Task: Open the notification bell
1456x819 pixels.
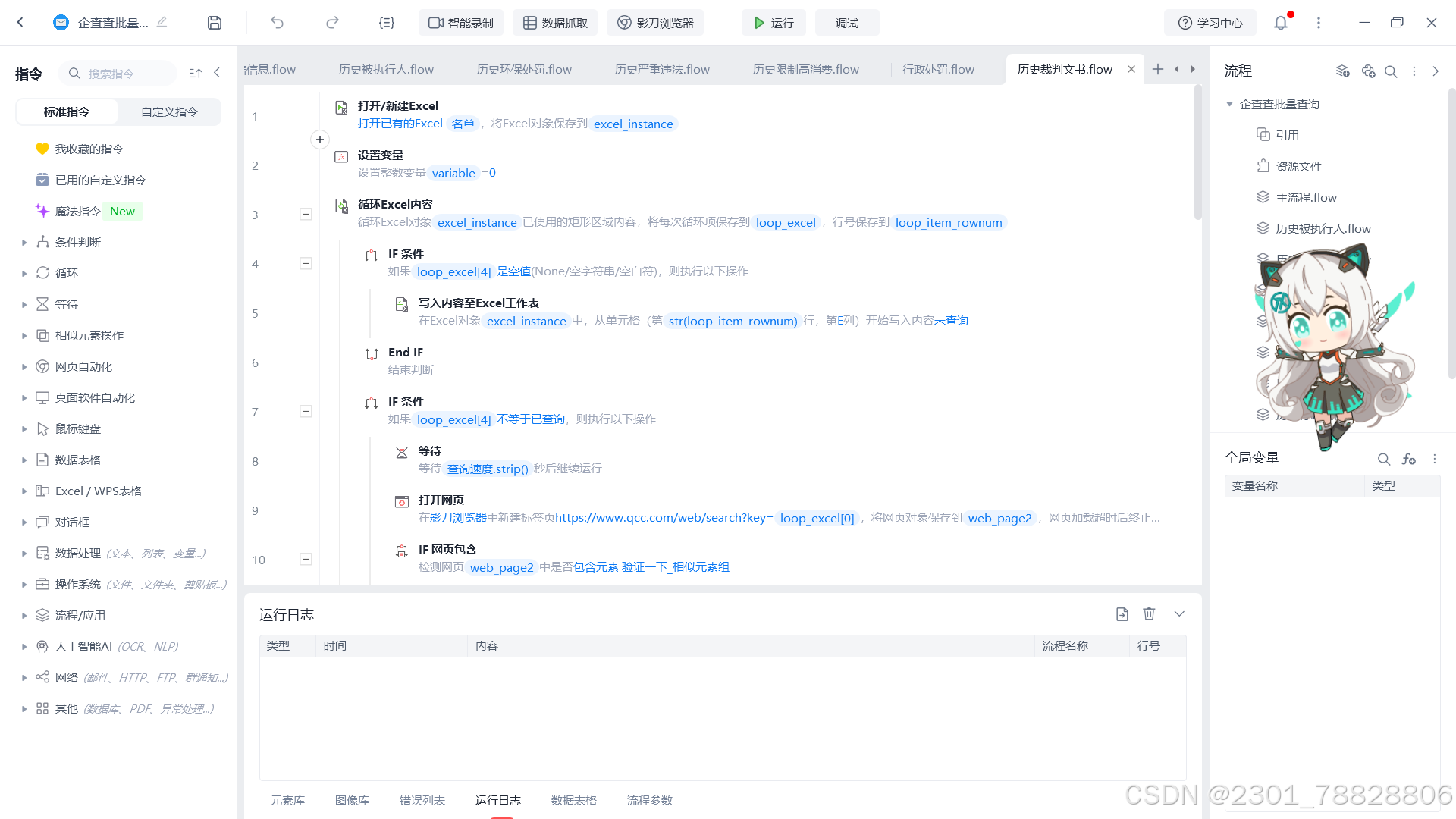Action: [x=1281, y=23]
